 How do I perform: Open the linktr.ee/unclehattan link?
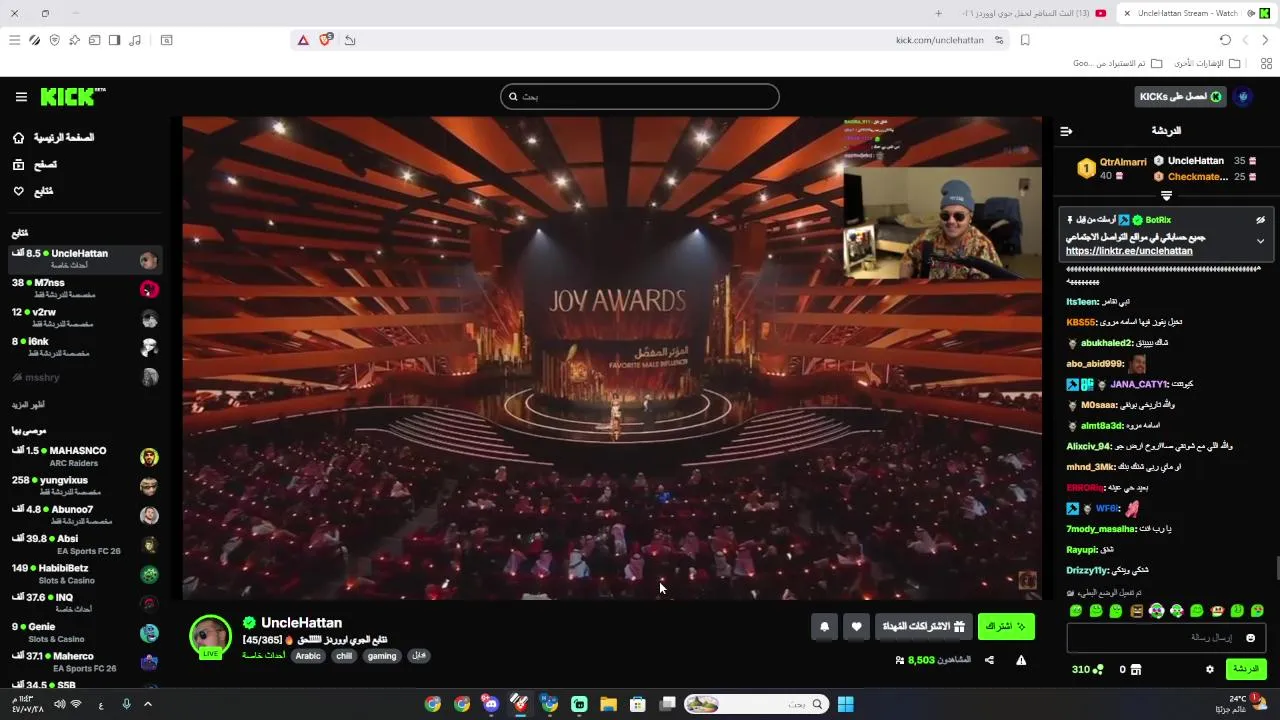tap(1129, 251)
